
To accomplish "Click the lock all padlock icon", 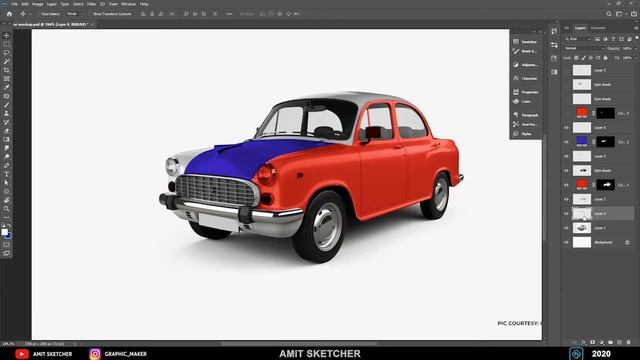I will click(x=605, y=58).
